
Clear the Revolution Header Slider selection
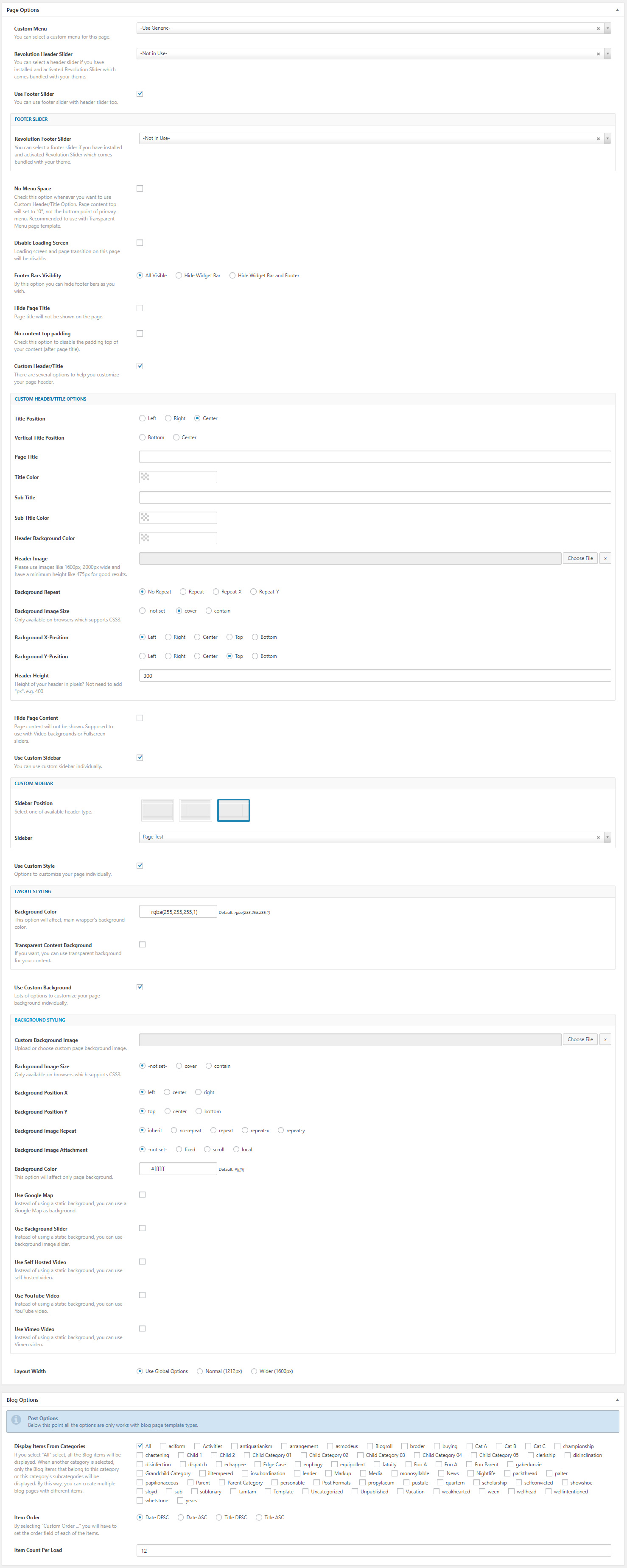[x=598, y=54]
